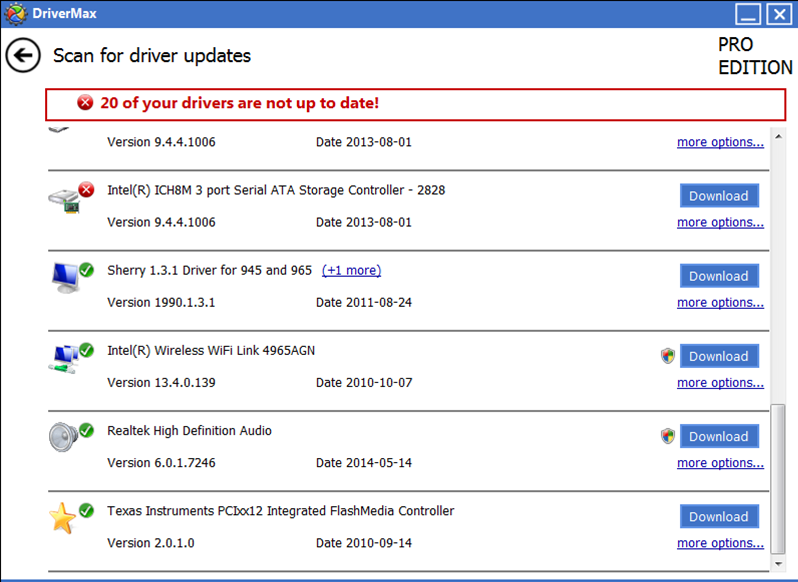Click the DriverMax title text
This screenshot has height=582, width=798.
pyautogui.click(x=65, y=13)
